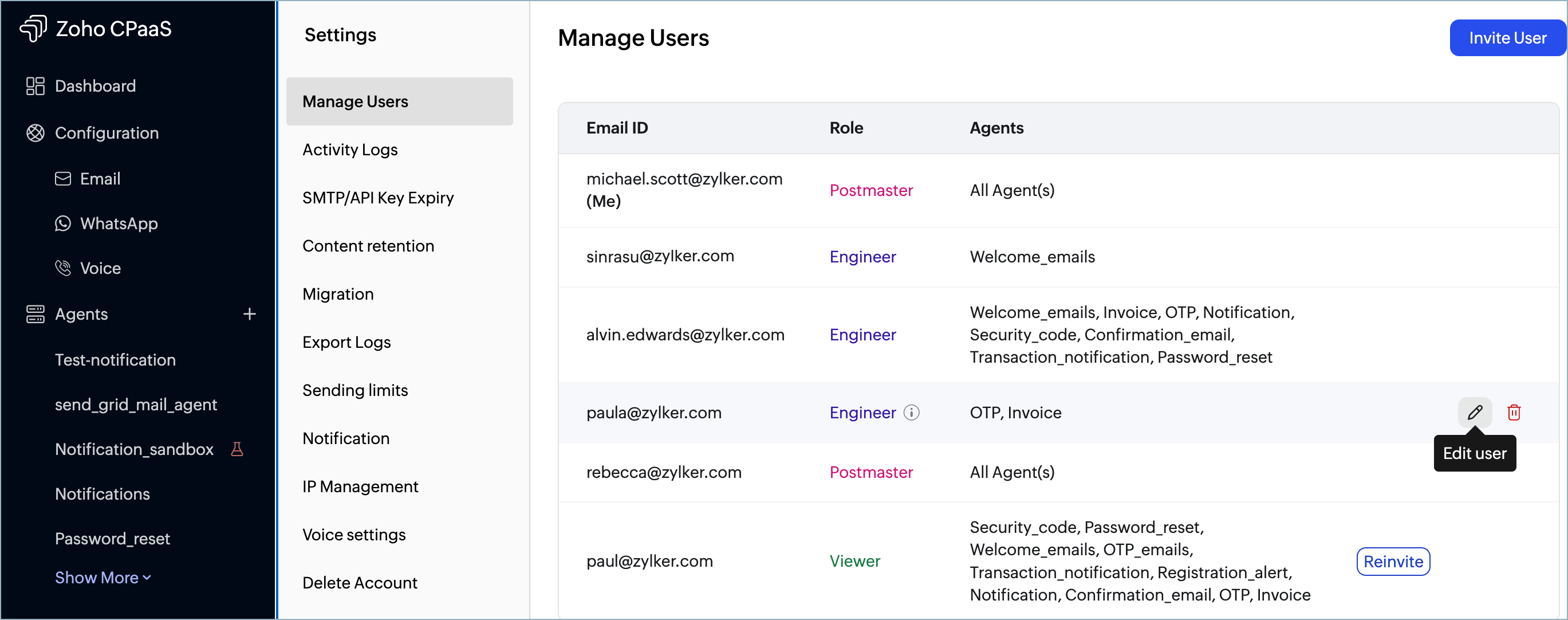
Task: Select Notifications agent in sidebar
Action: click(103, 493)
